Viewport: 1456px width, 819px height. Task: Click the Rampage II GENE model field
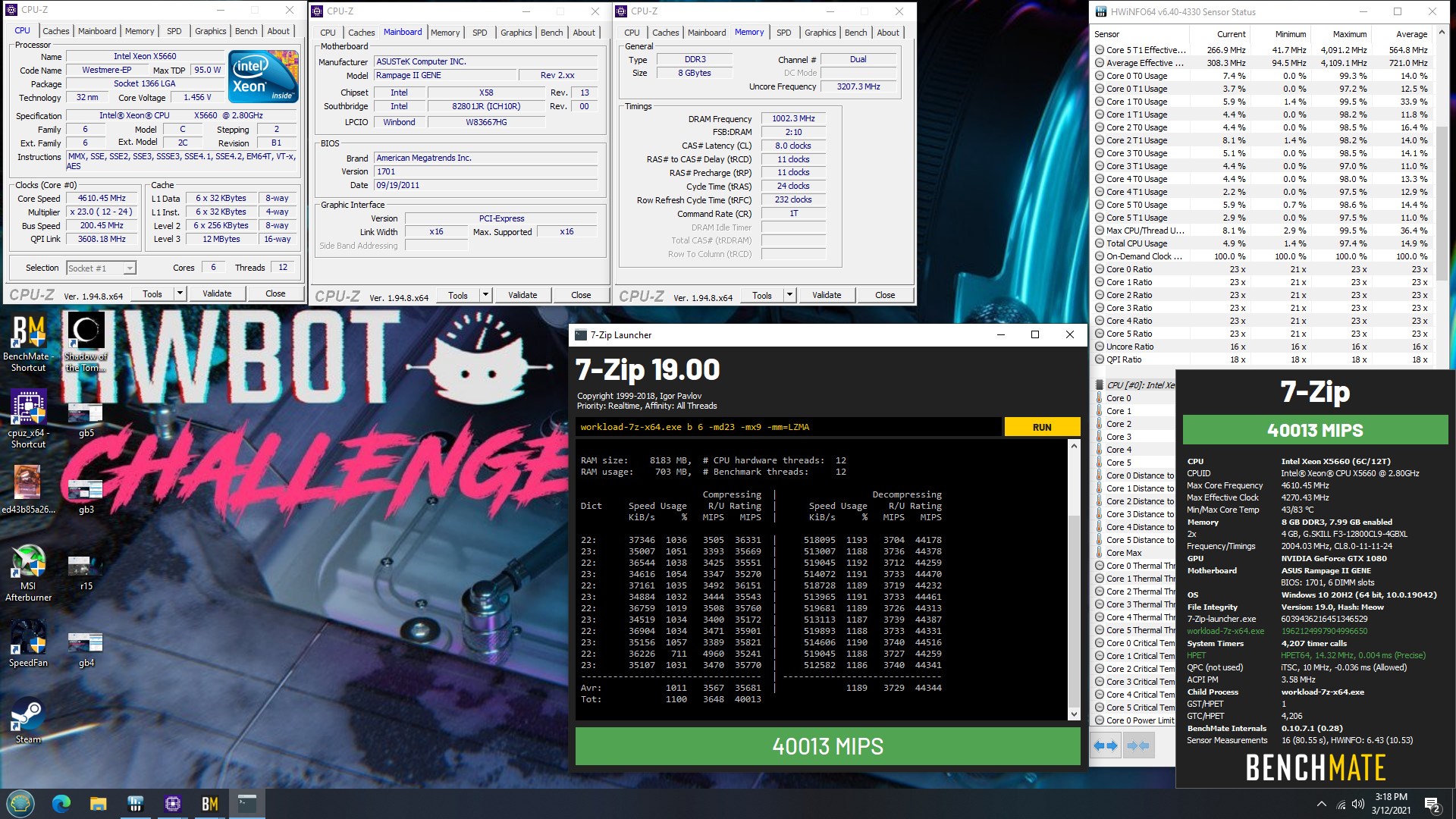[x=444, y=75]
